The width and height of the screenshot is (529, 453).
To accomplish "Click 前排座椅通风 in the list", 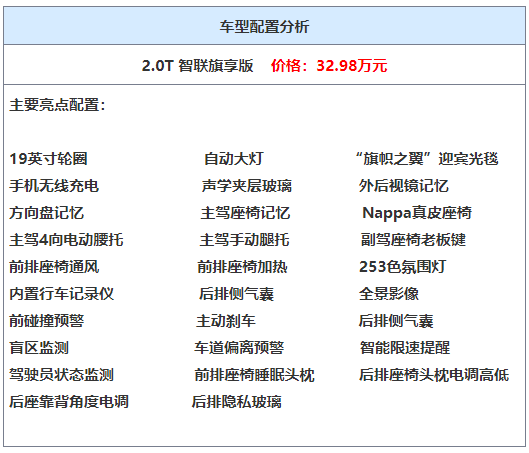I will pyautogui.click(x=54, y=267).
